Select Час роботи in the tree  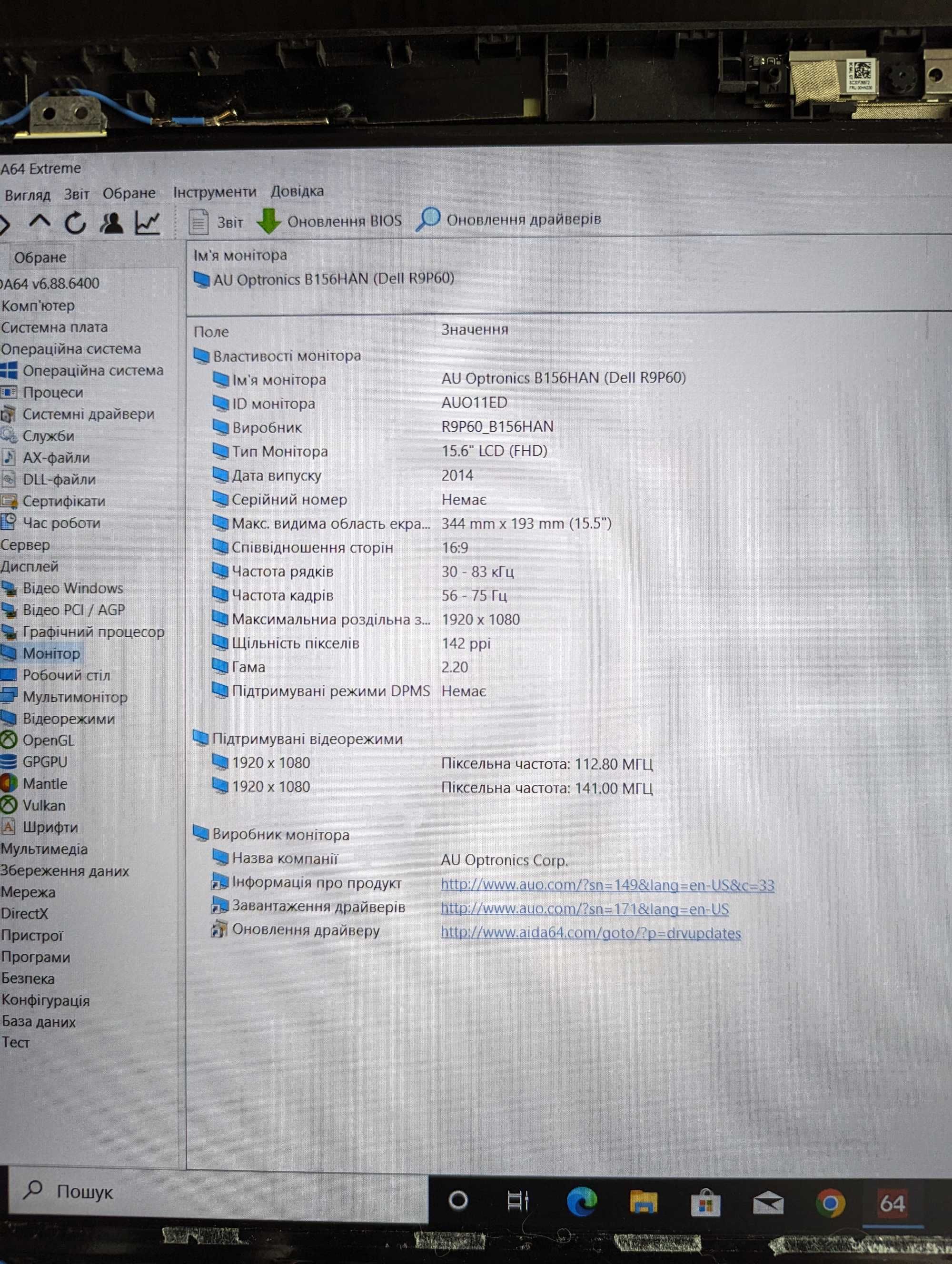[51, 522]
